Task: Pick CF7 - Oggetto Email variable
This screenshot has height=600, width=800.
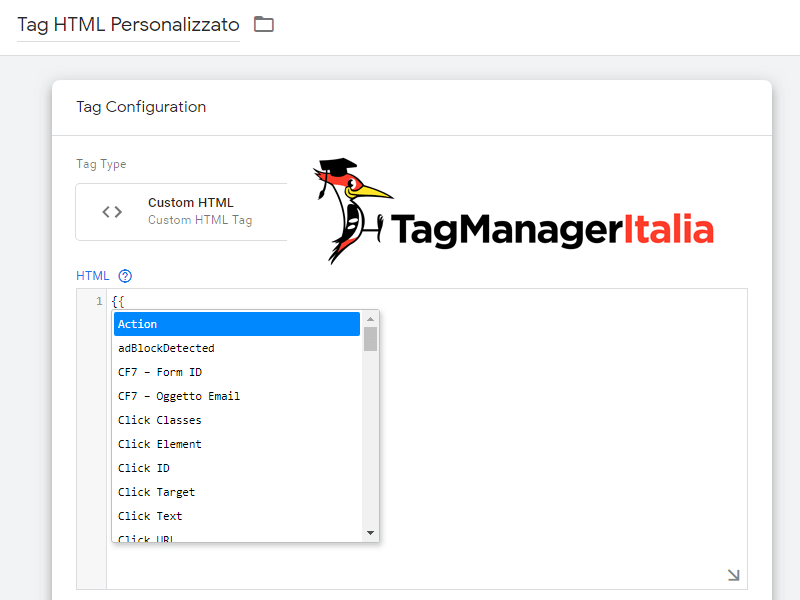Action: (x=237, y=396)
